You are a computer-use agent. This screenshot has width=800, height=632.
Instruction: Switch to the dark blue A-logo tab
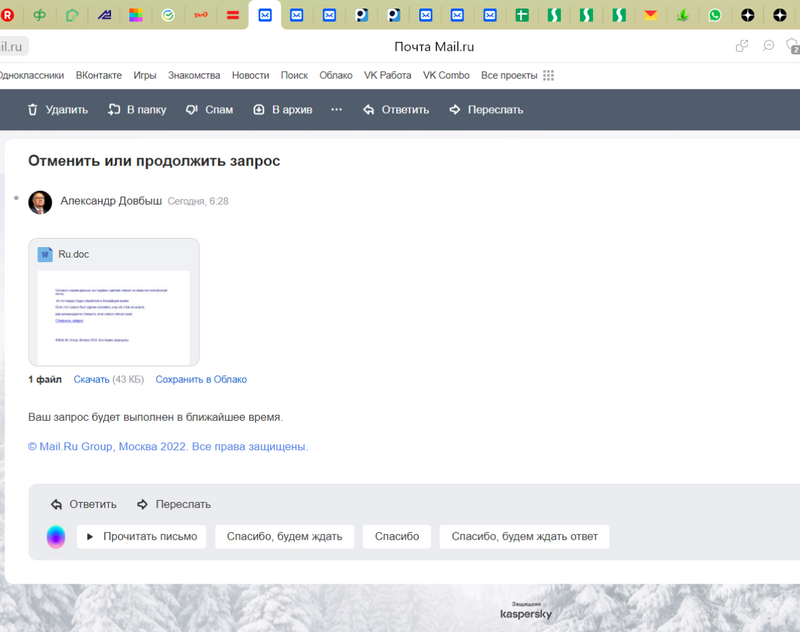tap(104, 15)
